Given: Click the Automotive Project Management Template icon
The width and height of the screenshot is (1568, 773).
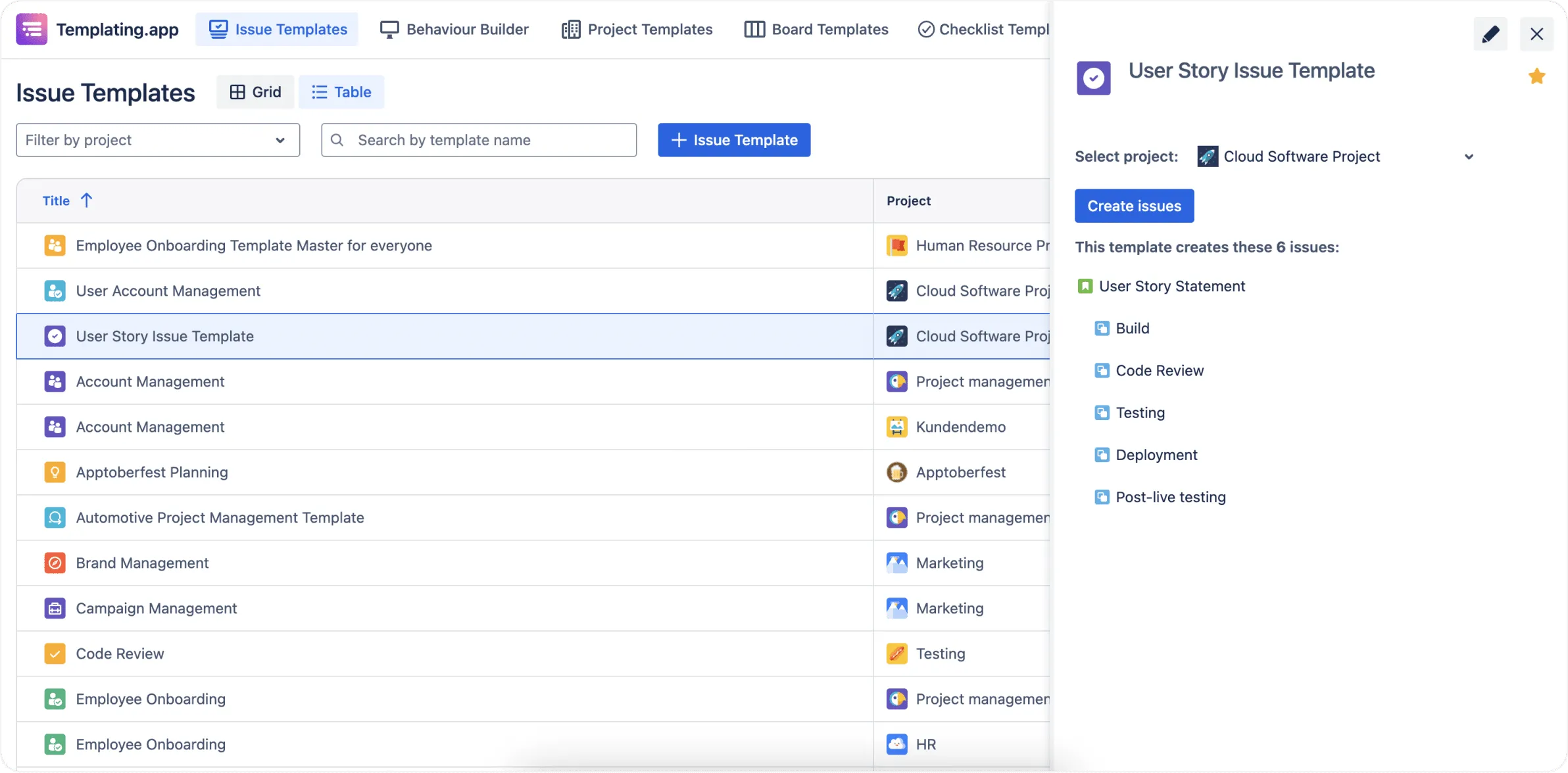Looking at the screenshot, I should 55,517.
